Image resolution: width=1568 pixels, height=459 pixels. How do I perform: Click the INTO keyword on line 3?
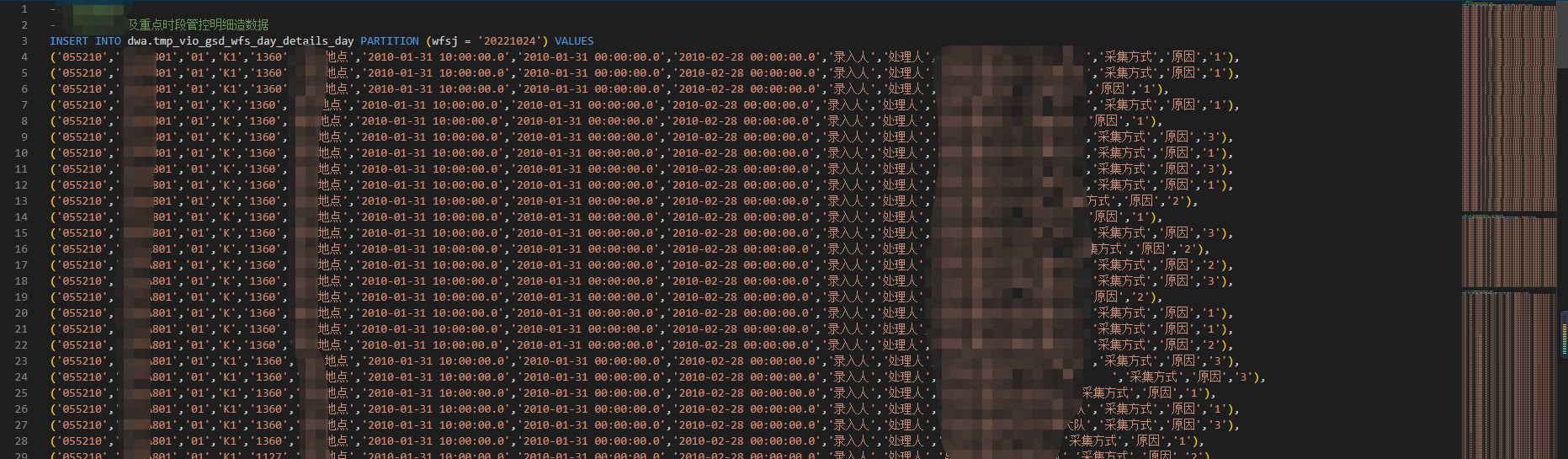(108, 40)
